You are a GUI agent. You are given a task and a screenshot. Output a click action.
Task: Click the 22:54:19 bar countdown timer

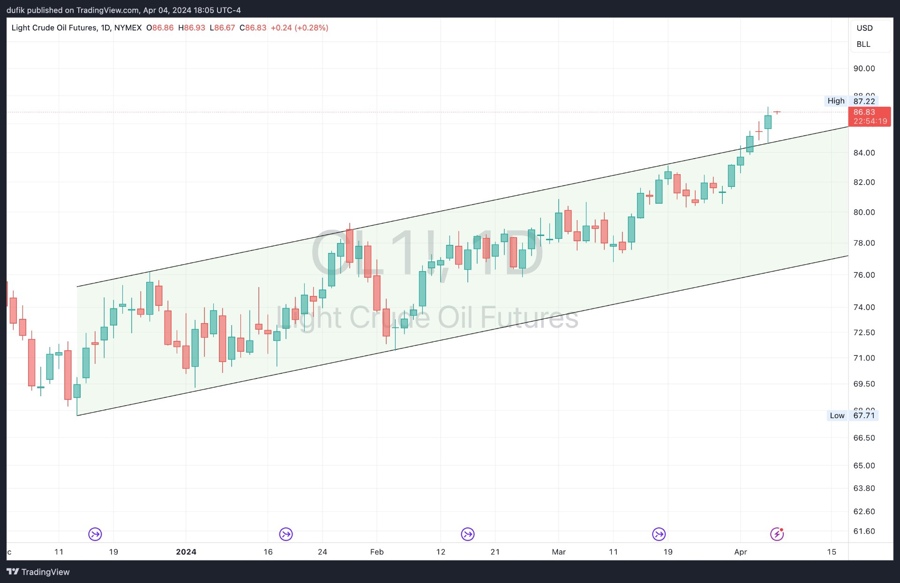point(870,121)
